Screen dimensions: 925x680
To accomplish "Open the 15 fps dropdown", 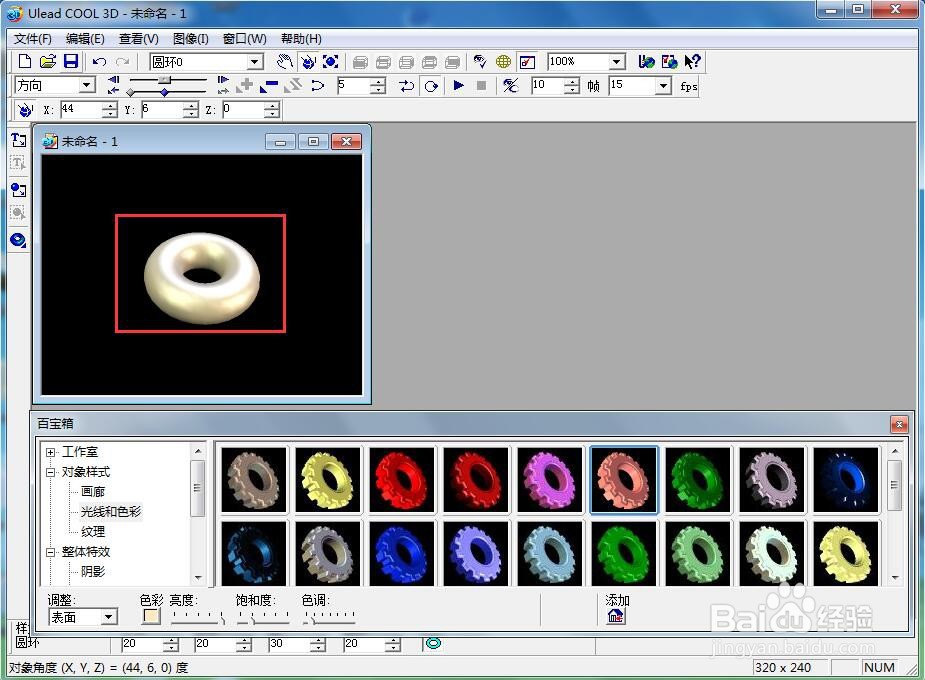I will click(664, 86).
